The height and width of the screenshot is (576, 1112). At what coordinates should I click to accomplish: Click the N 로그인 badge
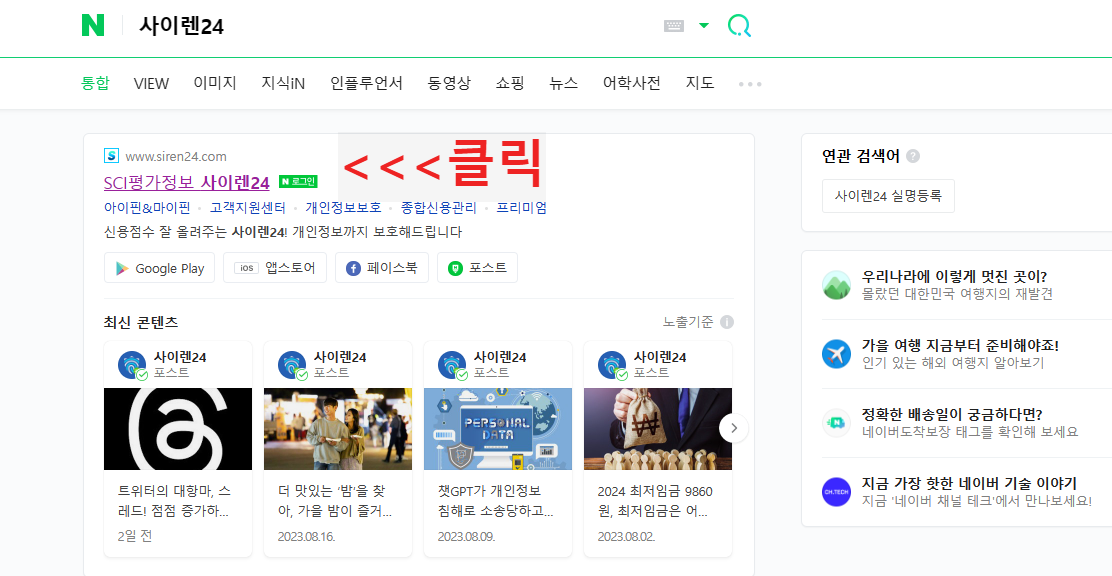coord(298,182)
